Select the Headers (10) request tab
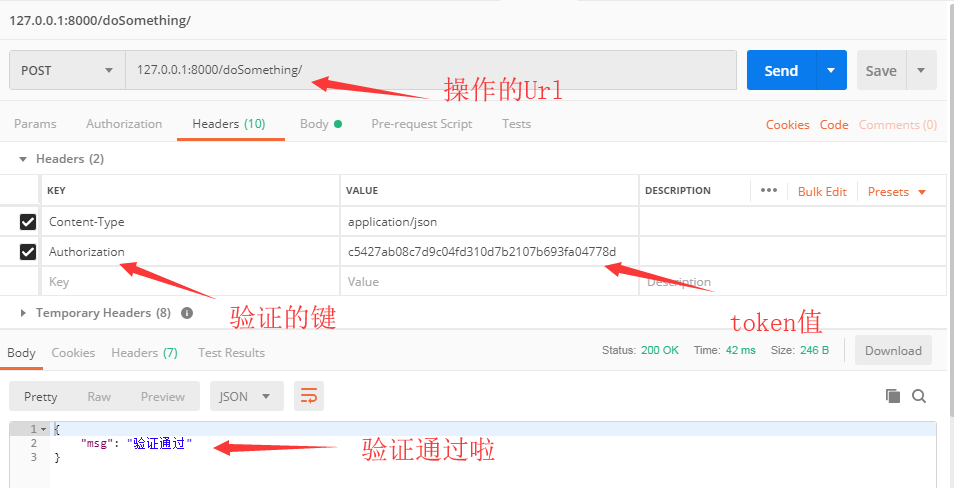 (229, 124)
